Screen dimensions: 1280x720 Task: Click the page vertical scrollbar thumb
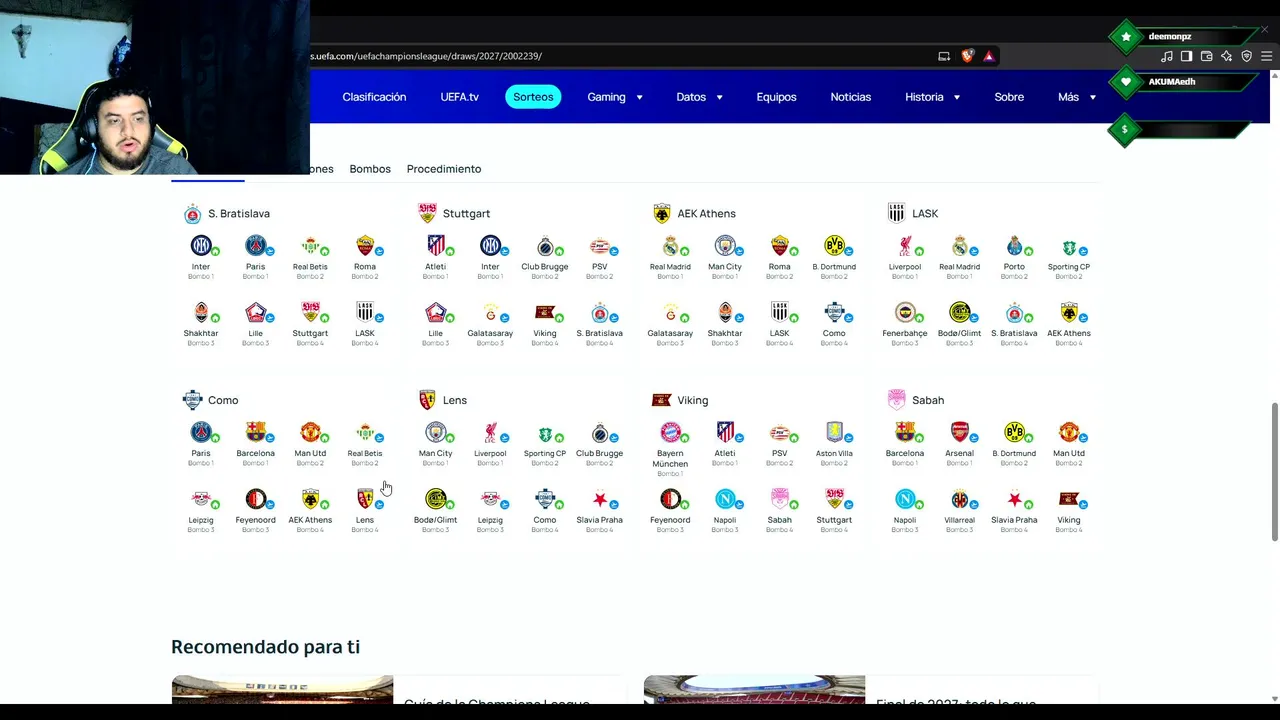click(x=1274, y=472)
